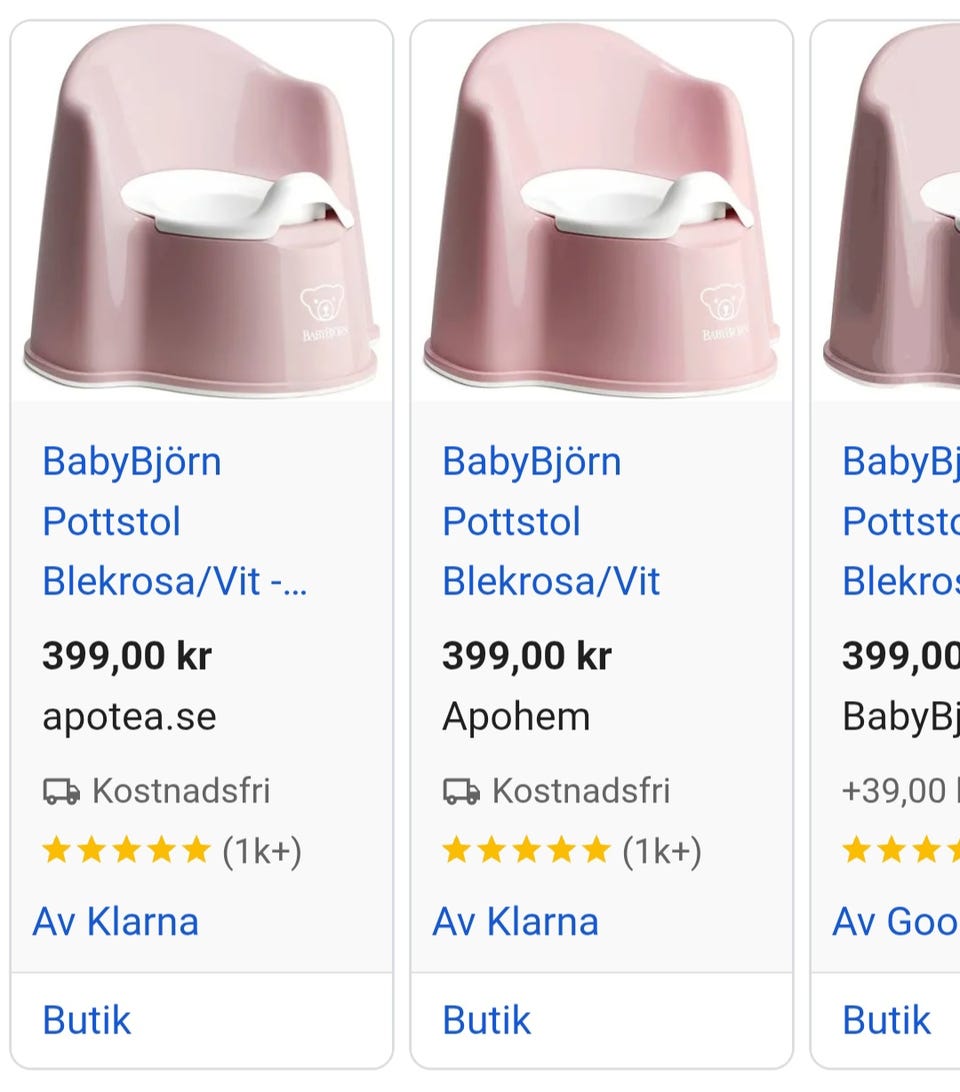Click the Apohem seller name
Image resolution: width=960 pixels, height=1092 pixels.
click(516, 717)
